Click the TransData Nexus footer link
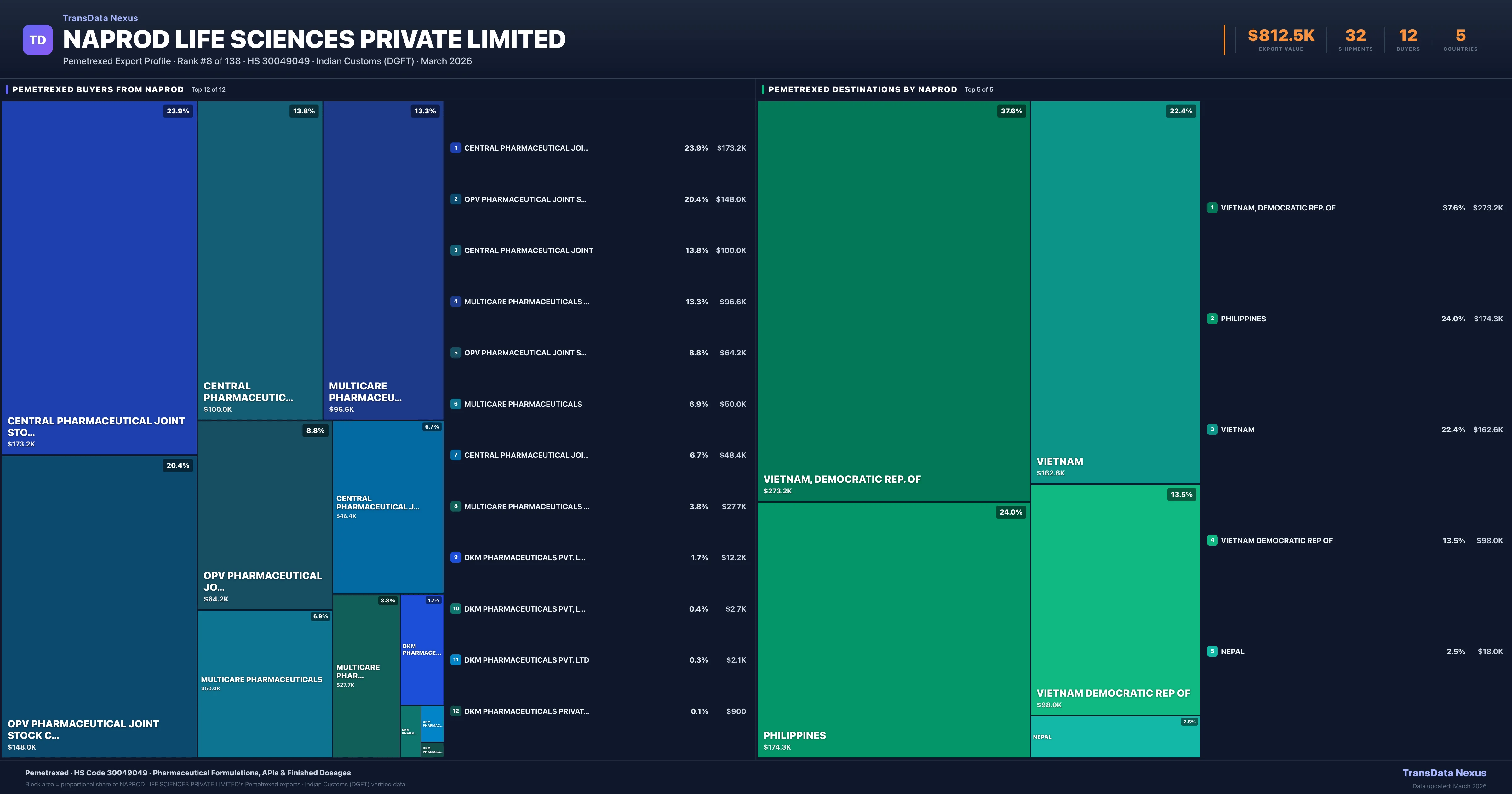Viewport: 1512px width, 794px height. [1444, 773]
